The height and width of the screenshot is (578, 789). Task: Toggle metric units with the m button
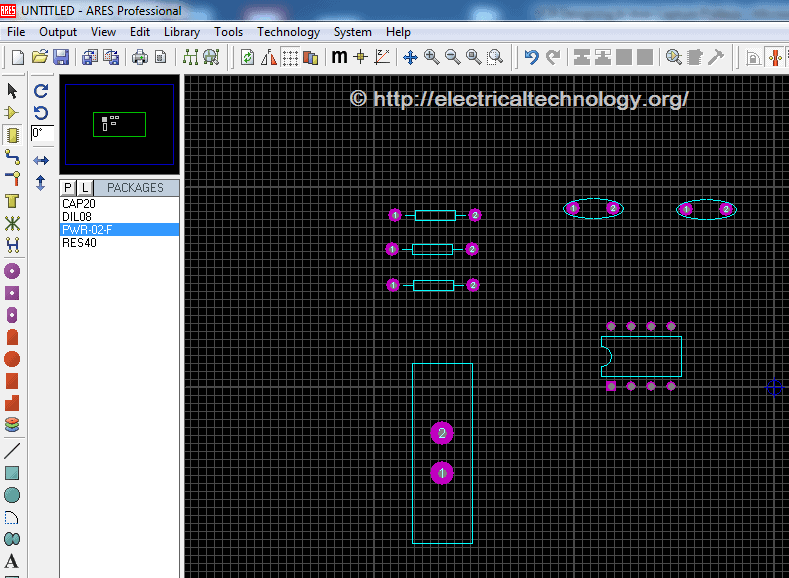pyautogui.click(x=339, y=57)
